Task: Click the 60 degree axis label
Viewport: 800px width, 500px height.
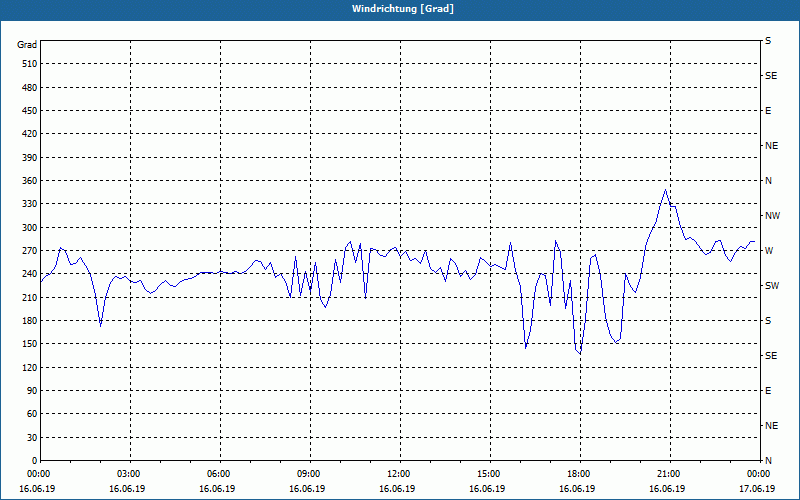Action: point(32,414)
